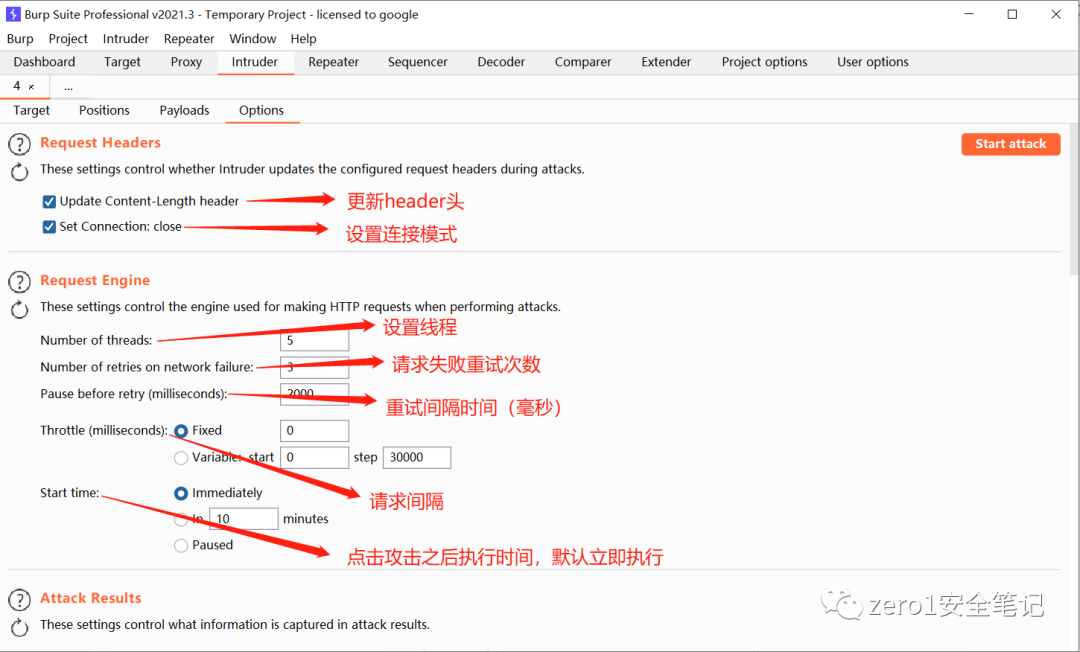The height and width of the screenshot is (652, 1080).
Task: Click Fixed throttle value field
Action: tap(314, 431)
